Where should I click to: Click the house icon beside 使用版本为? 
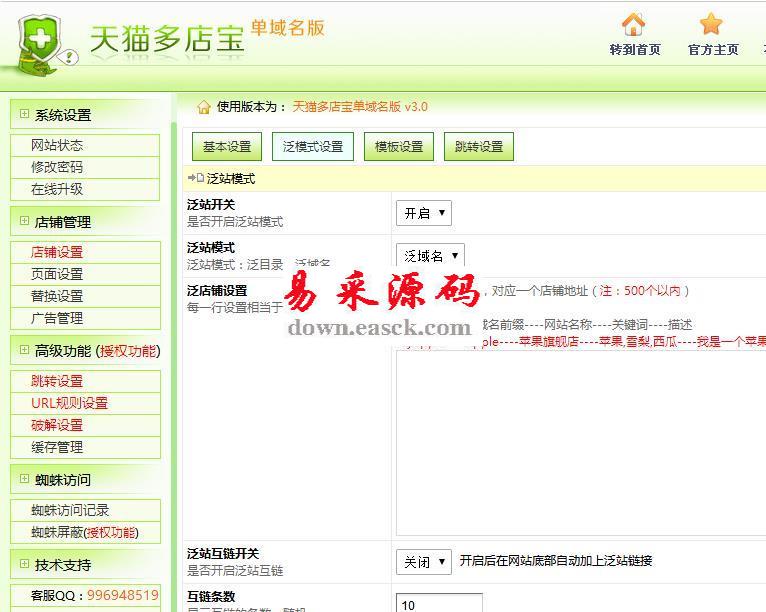click(204, 107)
